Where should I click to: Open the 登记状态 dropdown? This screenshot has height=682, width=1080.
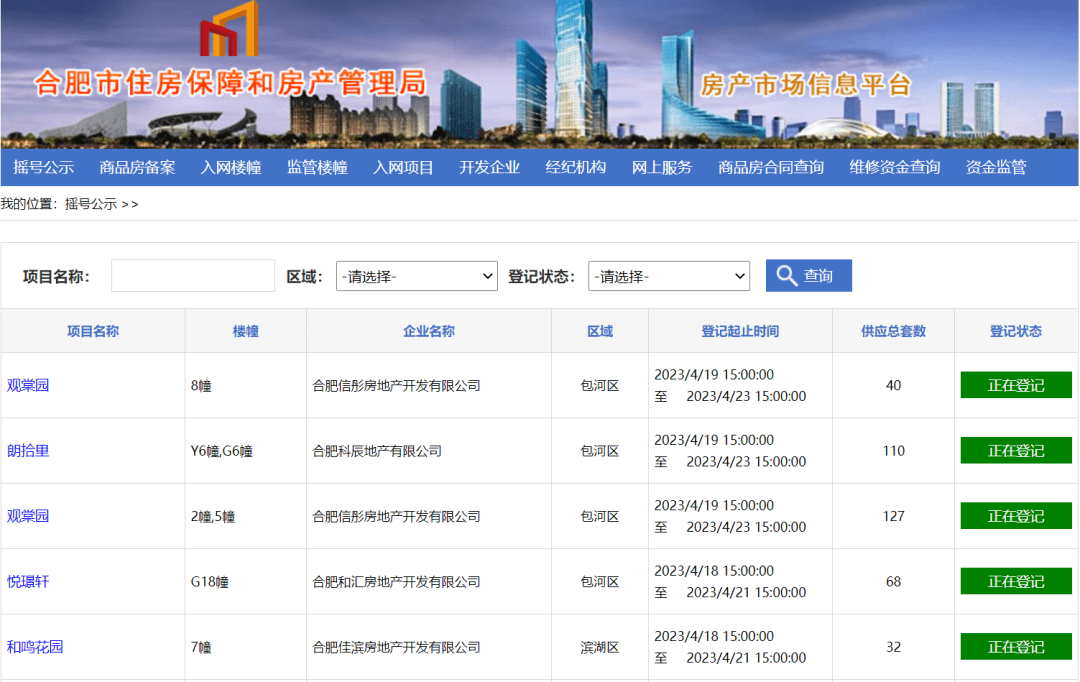click(669, 276)
